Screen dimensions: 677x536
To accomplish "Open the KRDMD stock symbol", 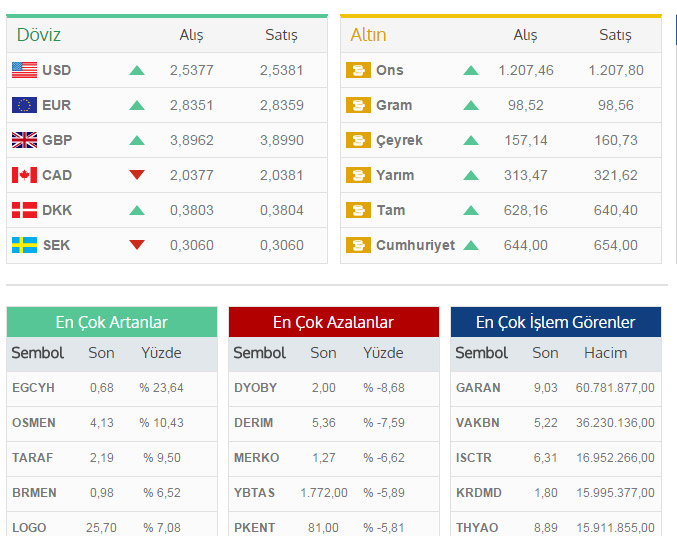I will (x=479, y=492).
